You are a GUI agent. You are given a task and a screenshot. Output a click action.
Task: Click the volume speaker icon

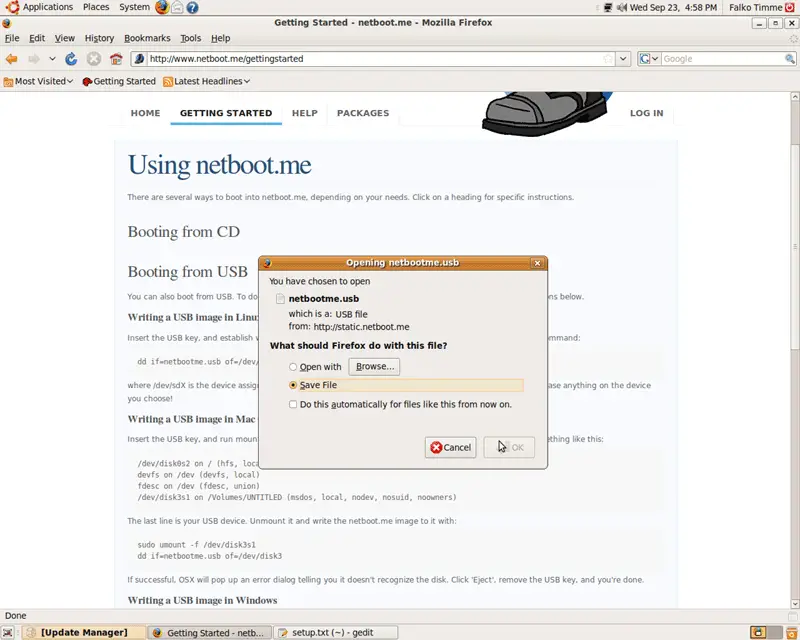click(621, 8)
